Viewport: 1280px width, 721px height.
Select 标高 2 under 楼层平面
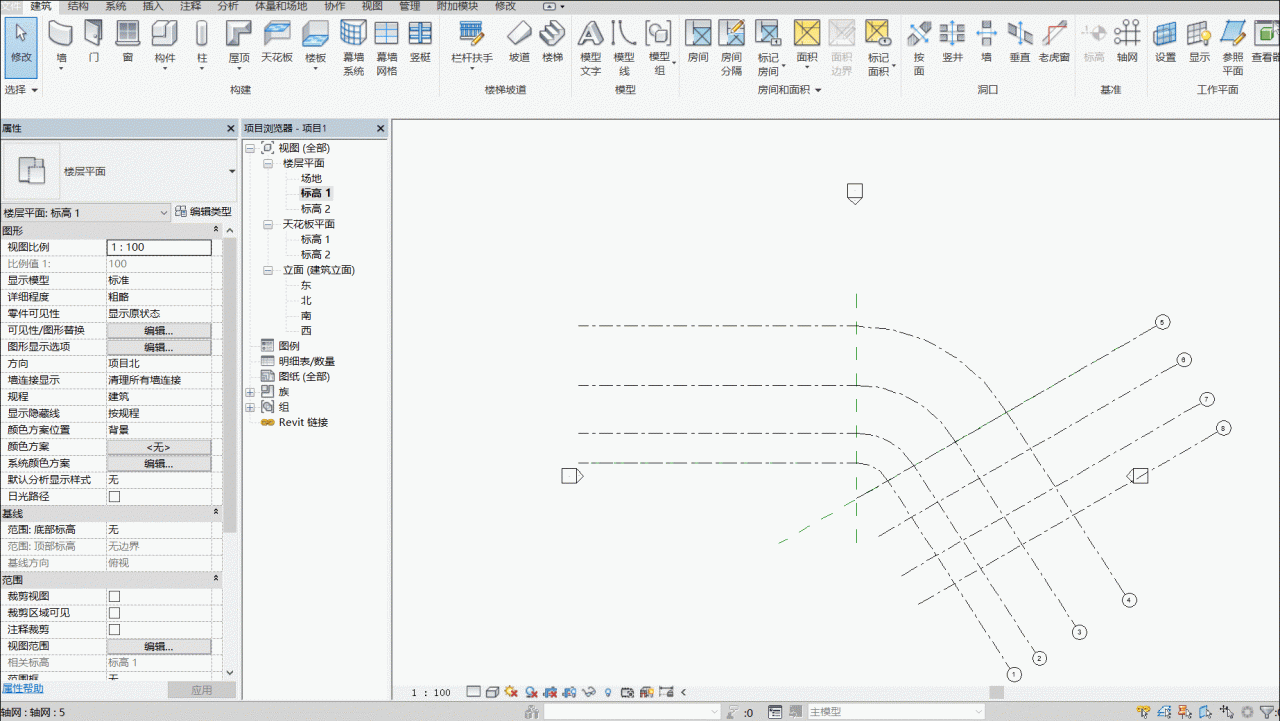tap(315, 209)
